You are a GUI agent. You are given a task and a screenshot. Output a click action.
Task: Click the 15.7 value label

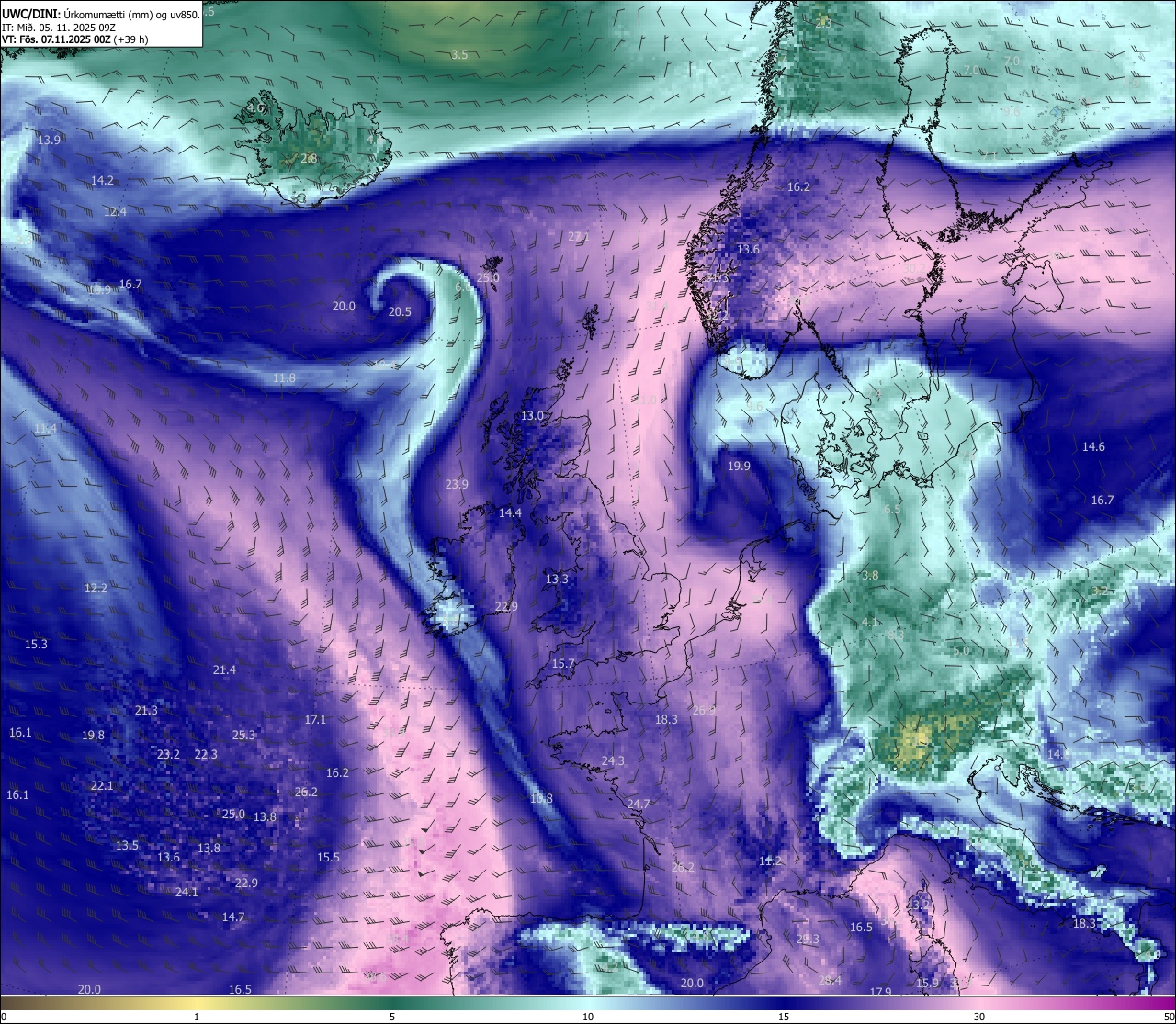[563, 664]
